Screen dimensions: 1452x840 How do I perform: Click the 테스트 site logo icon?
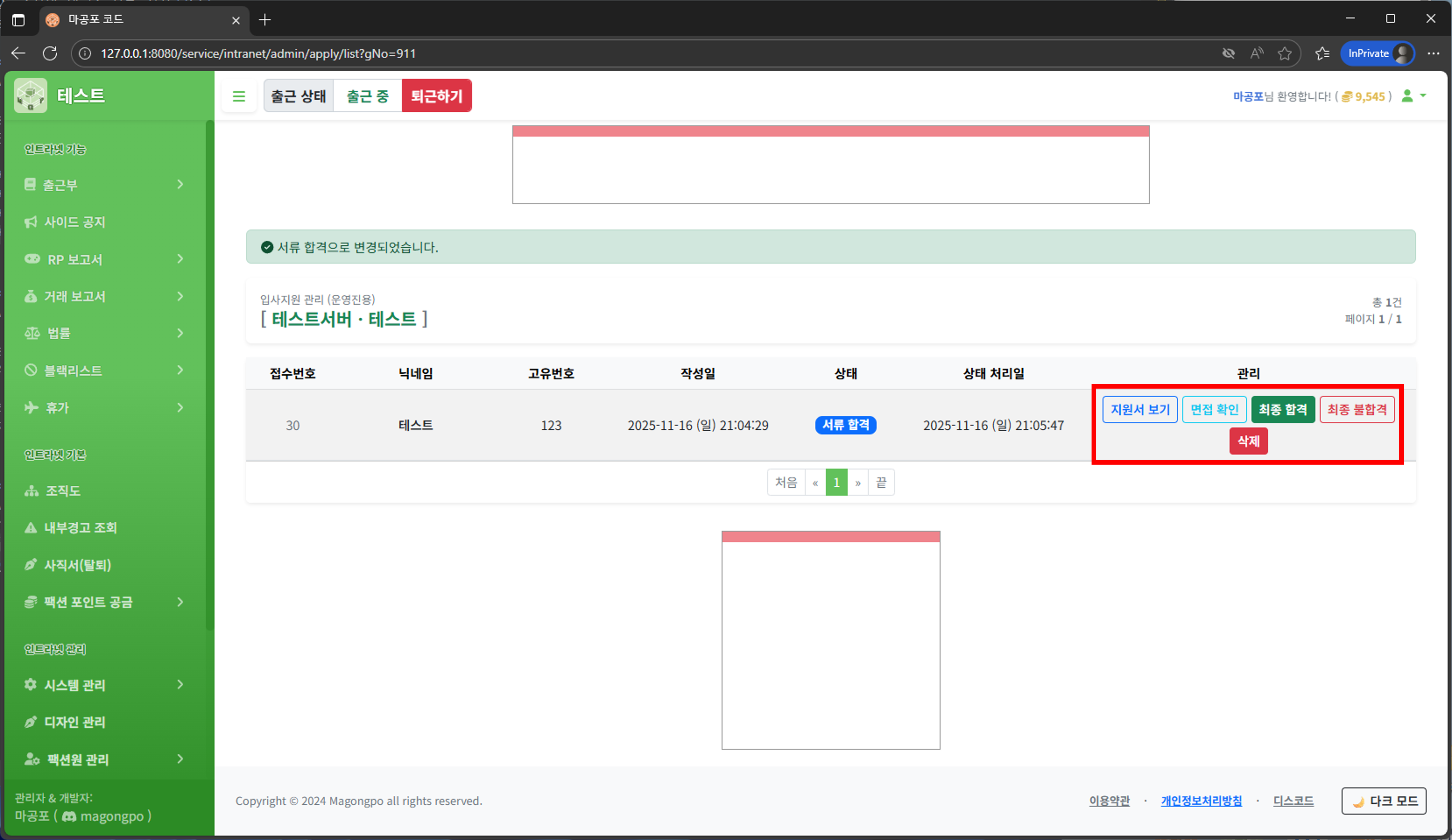pos(31,96)
